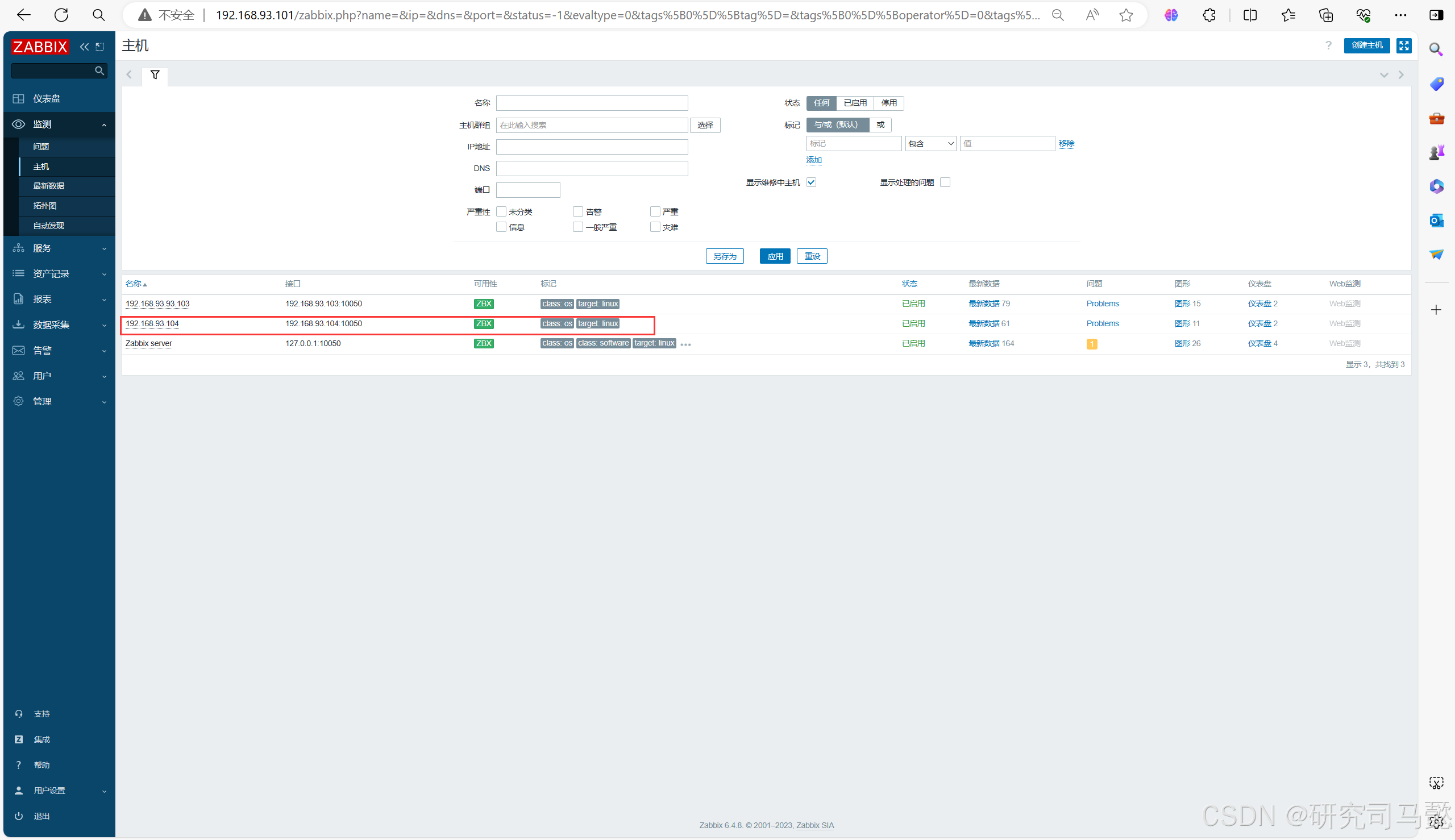This screenshot has height=840, width=1455.
Task: Open browser collections icon
Action: point(1326,15)
